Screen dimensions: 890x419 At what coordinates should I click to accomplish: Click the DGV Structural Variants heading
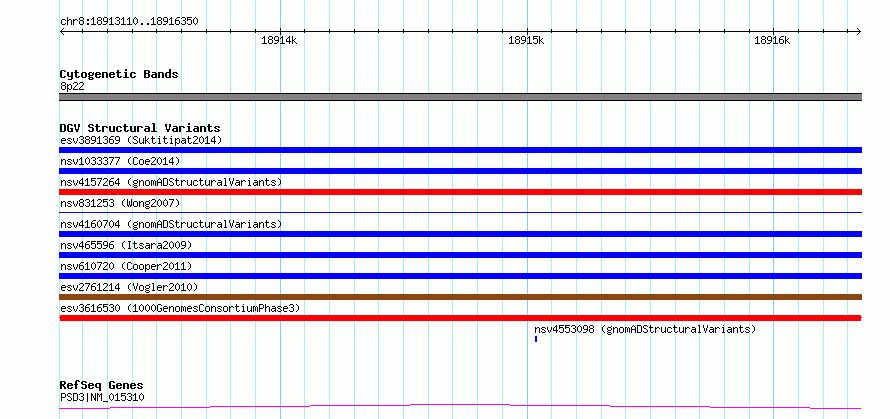[140, 128]
